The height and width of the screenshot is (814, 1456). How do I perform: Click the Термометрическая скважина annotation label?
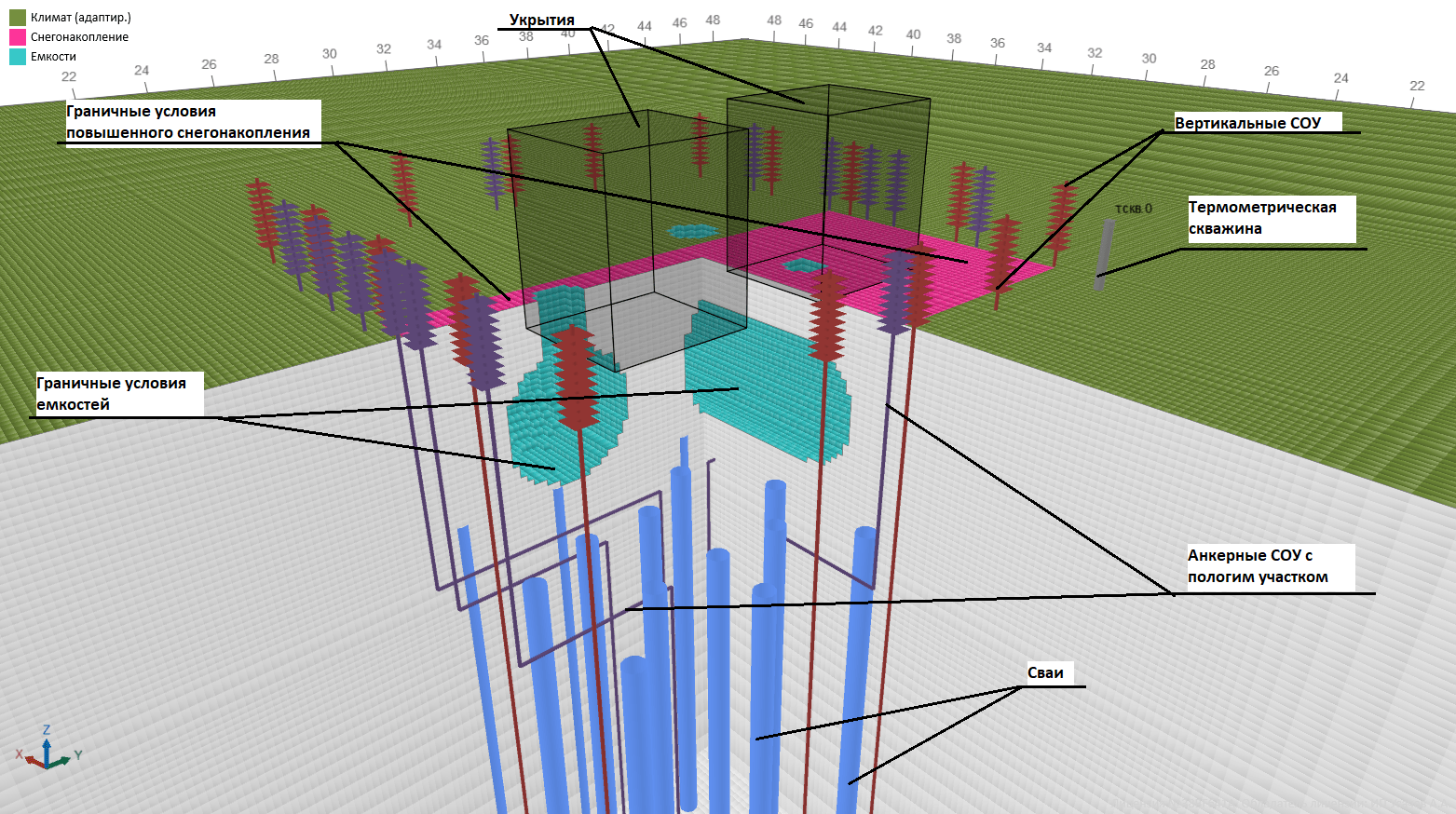tap(1263, 218)
